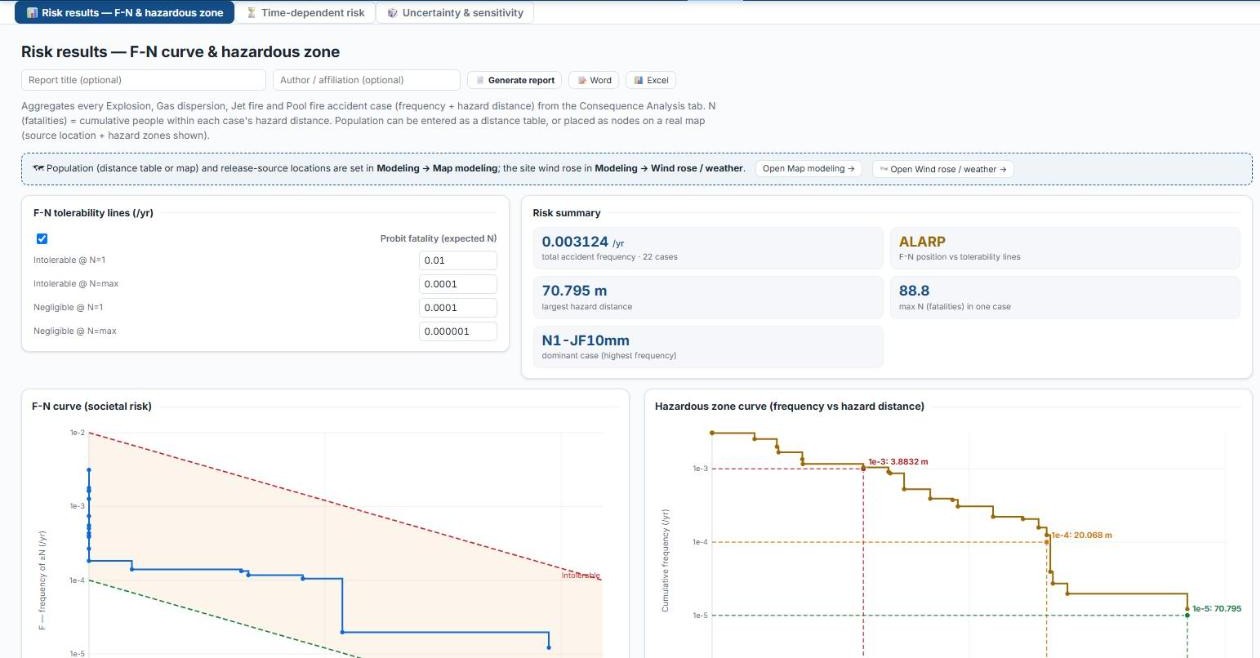The image size is (1260, 658).
Task: Click the F-N curve (societal risk) heading
Action: [x=92, y=406]
